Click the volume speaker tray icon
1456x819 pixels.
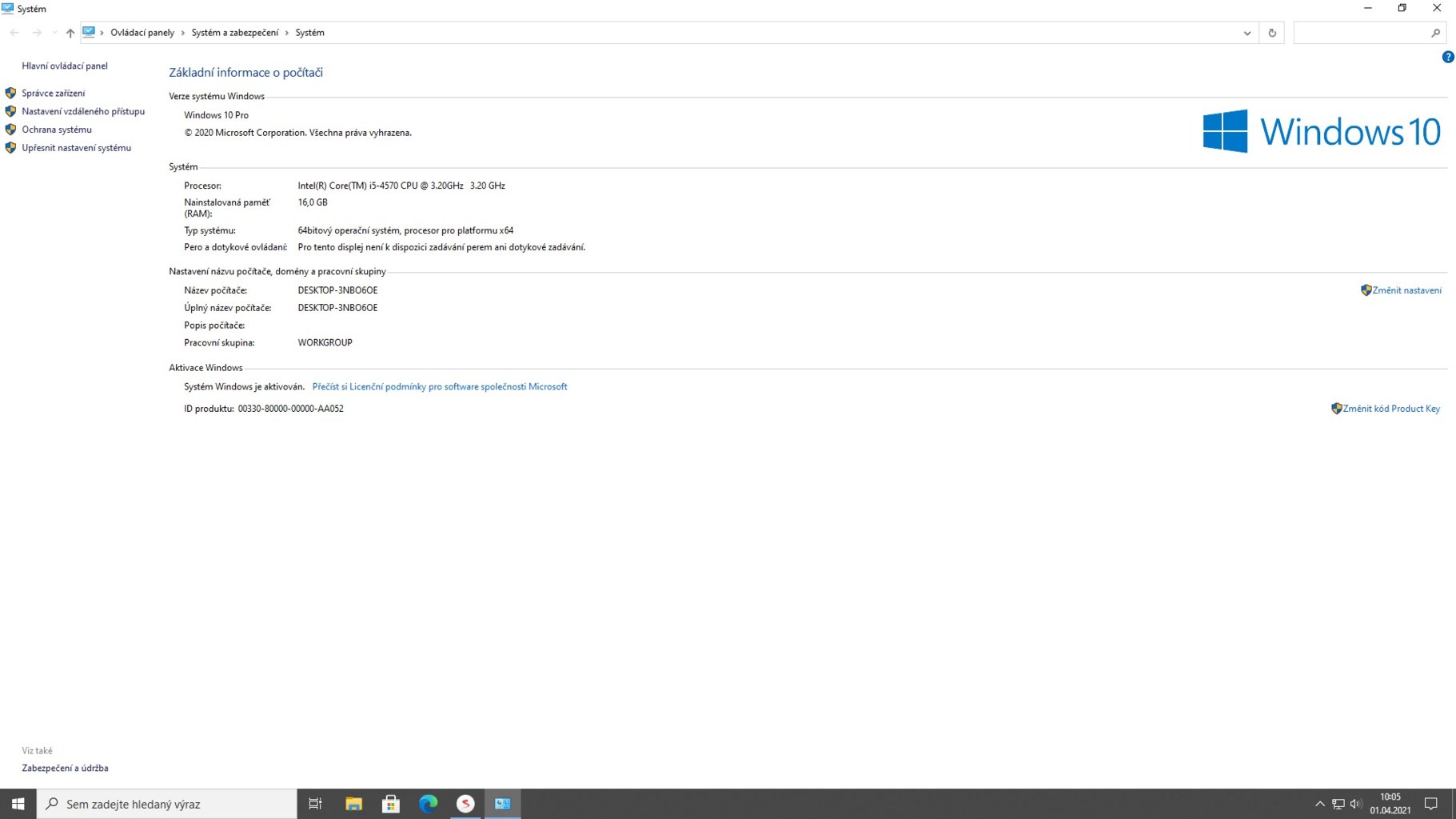pyautogui.click(x=1356, y=804)
